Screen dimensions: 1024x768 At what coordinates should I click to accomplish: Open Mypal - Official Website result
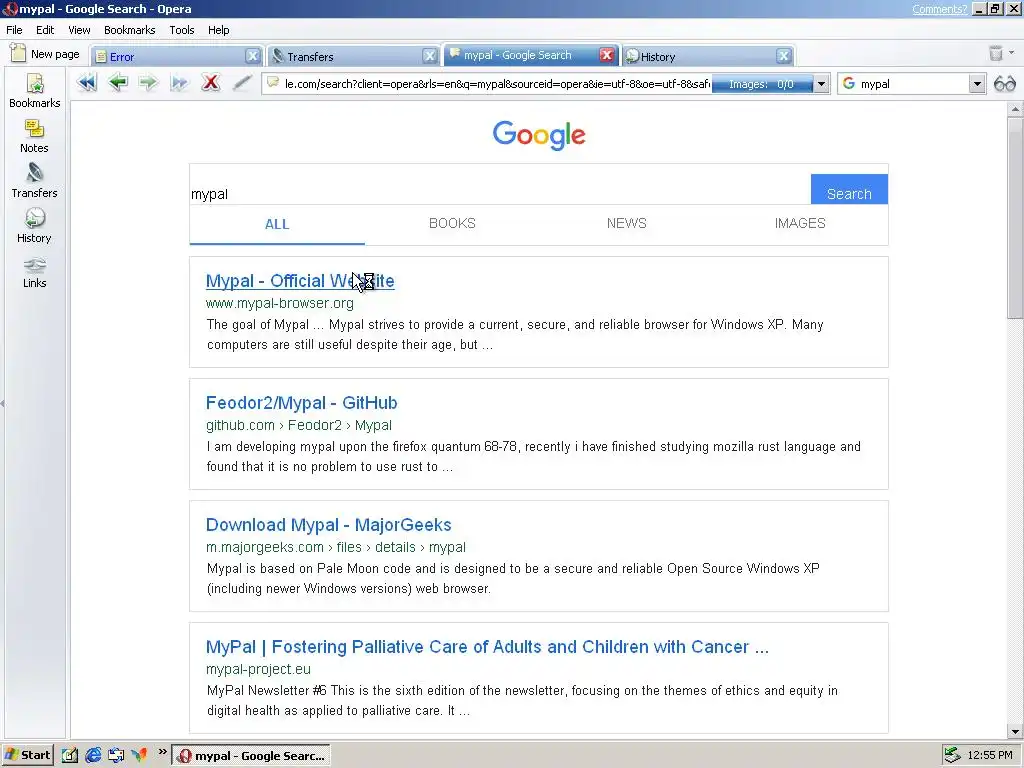(x=300, y=281)
